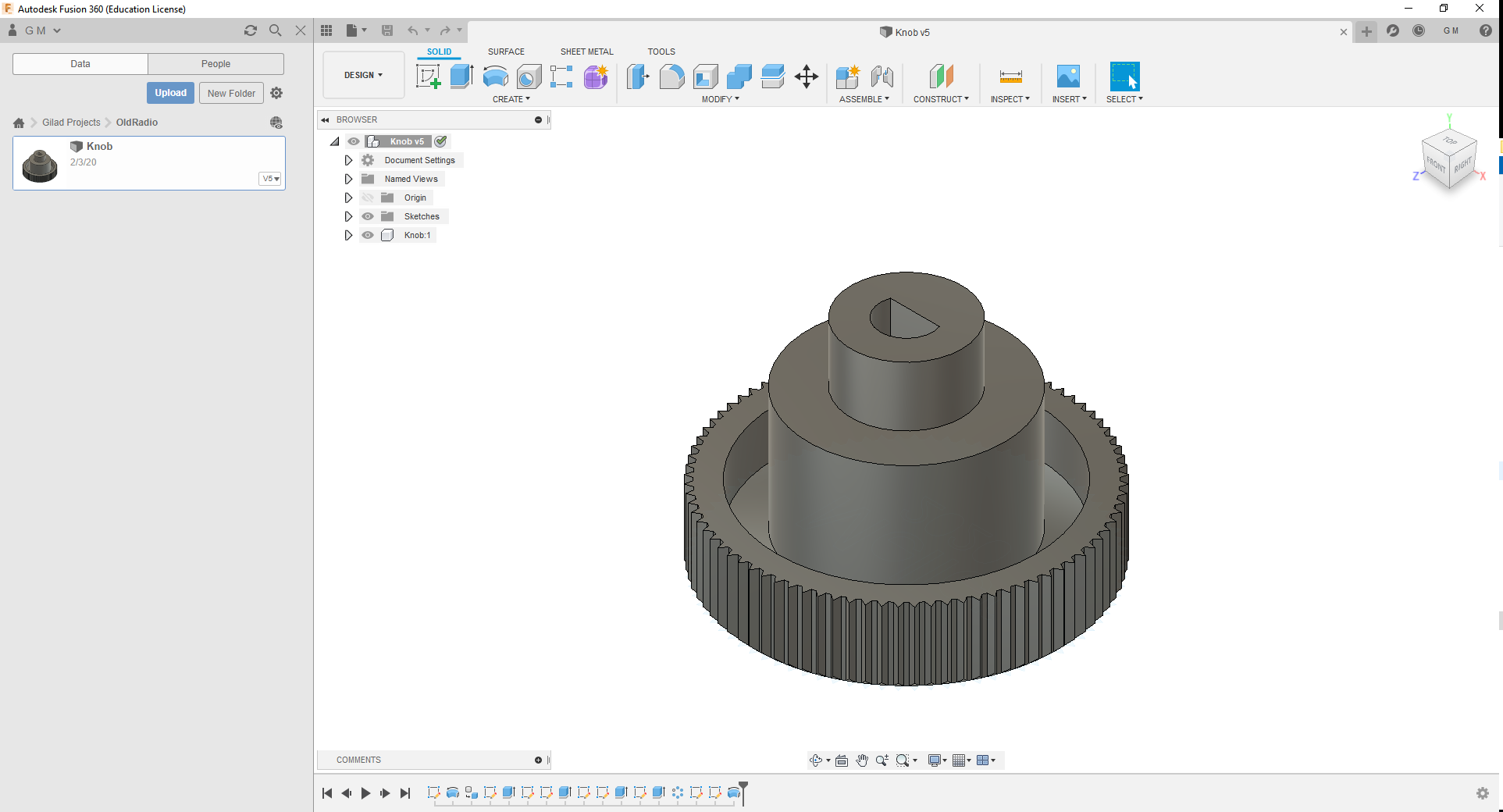This screenshot has width=1503, height=812.
Task: Click the Look At icon
Action: (842, 760)
